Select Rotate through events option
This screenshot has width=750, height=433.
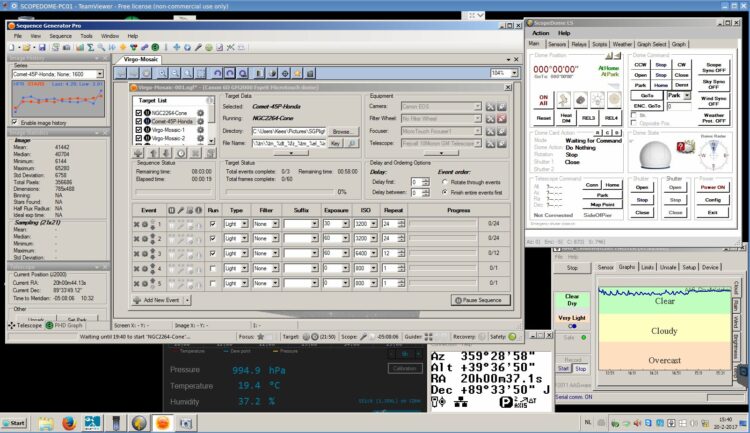pos(445,182)
